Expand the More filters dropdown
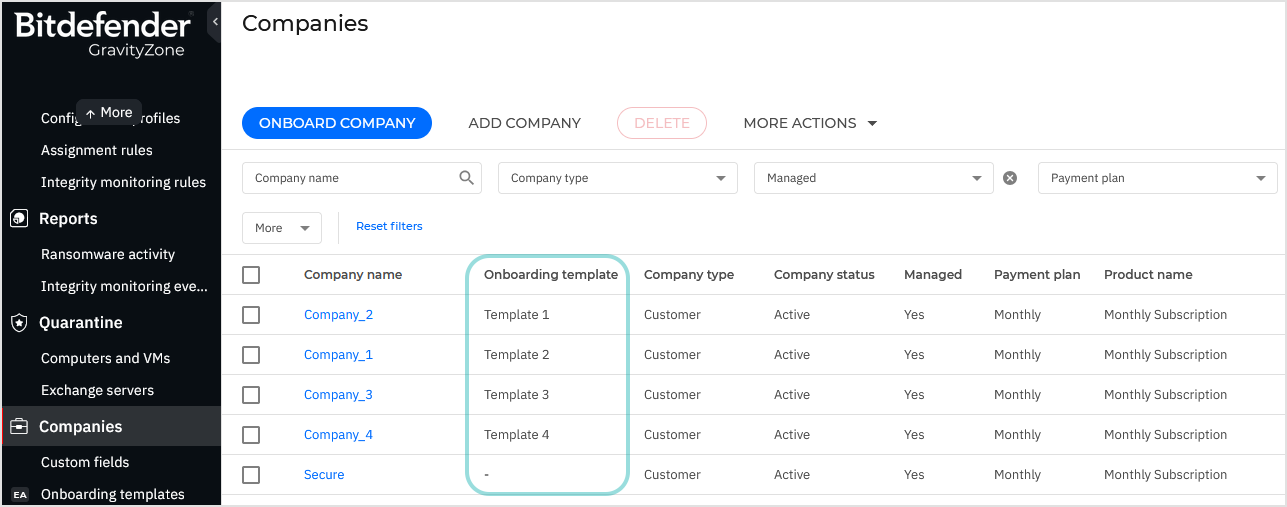This screenshot has width=1287, height=507. click(282, 228)
